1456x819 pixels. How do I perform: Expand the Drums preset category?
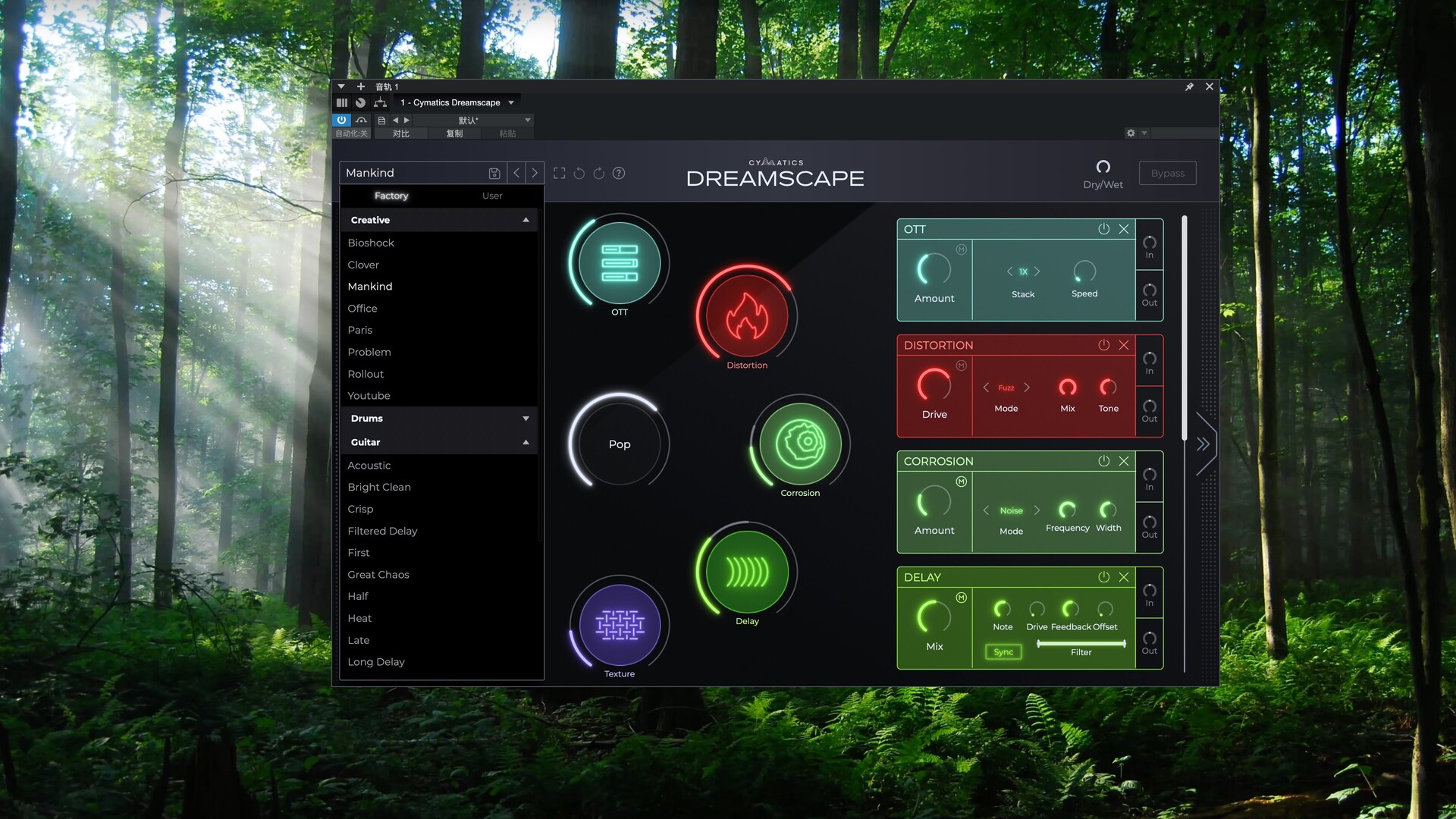coord(526,419)
